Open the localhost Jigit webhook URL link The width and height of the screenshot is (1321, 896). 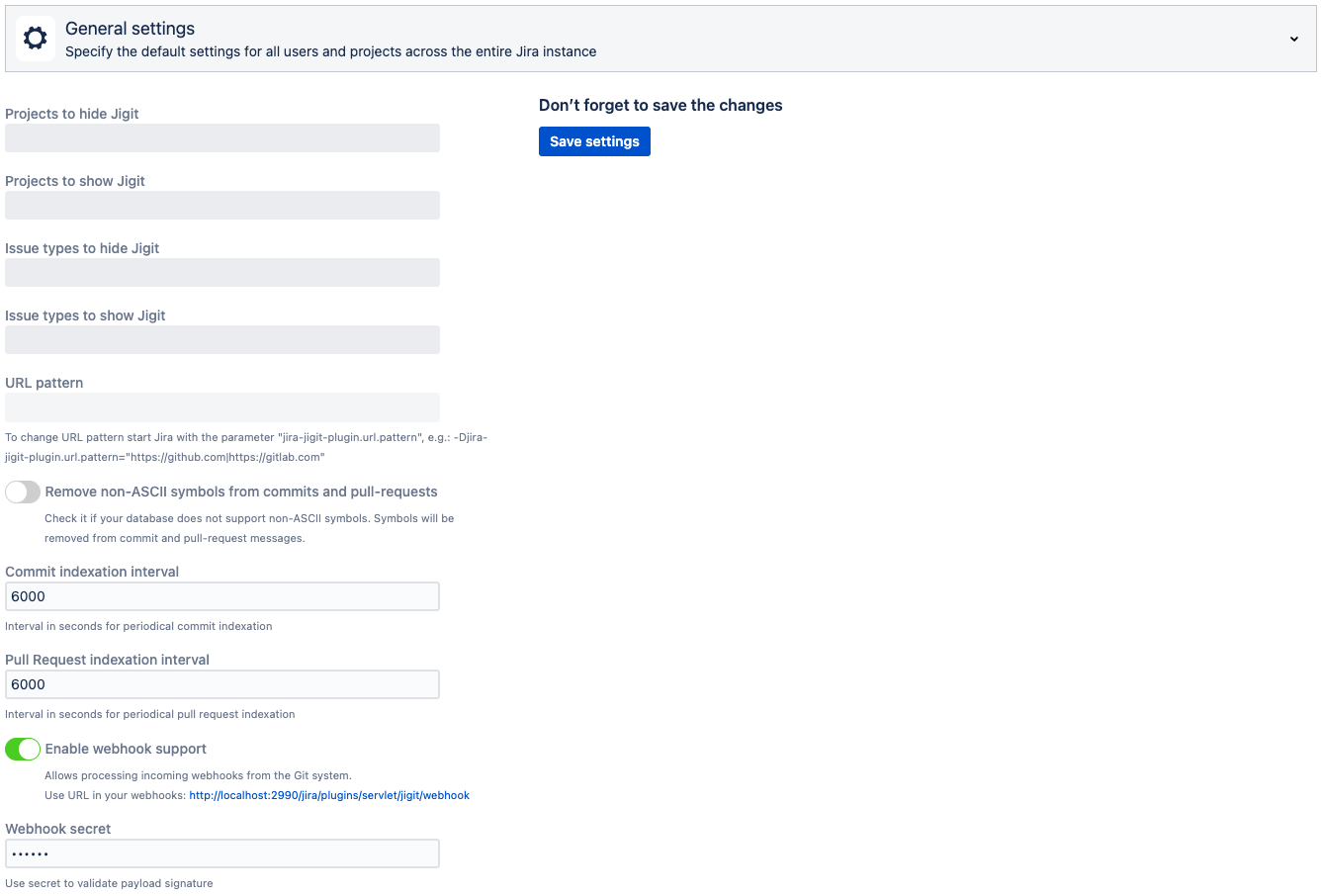click(x=329, y=795)
